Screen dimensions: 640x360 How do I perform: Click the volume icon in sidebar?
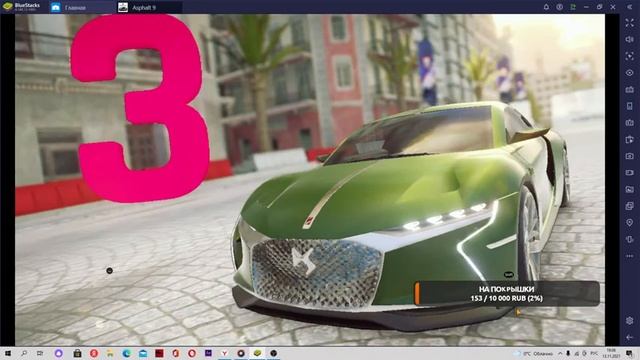click(x=629, y=40)
